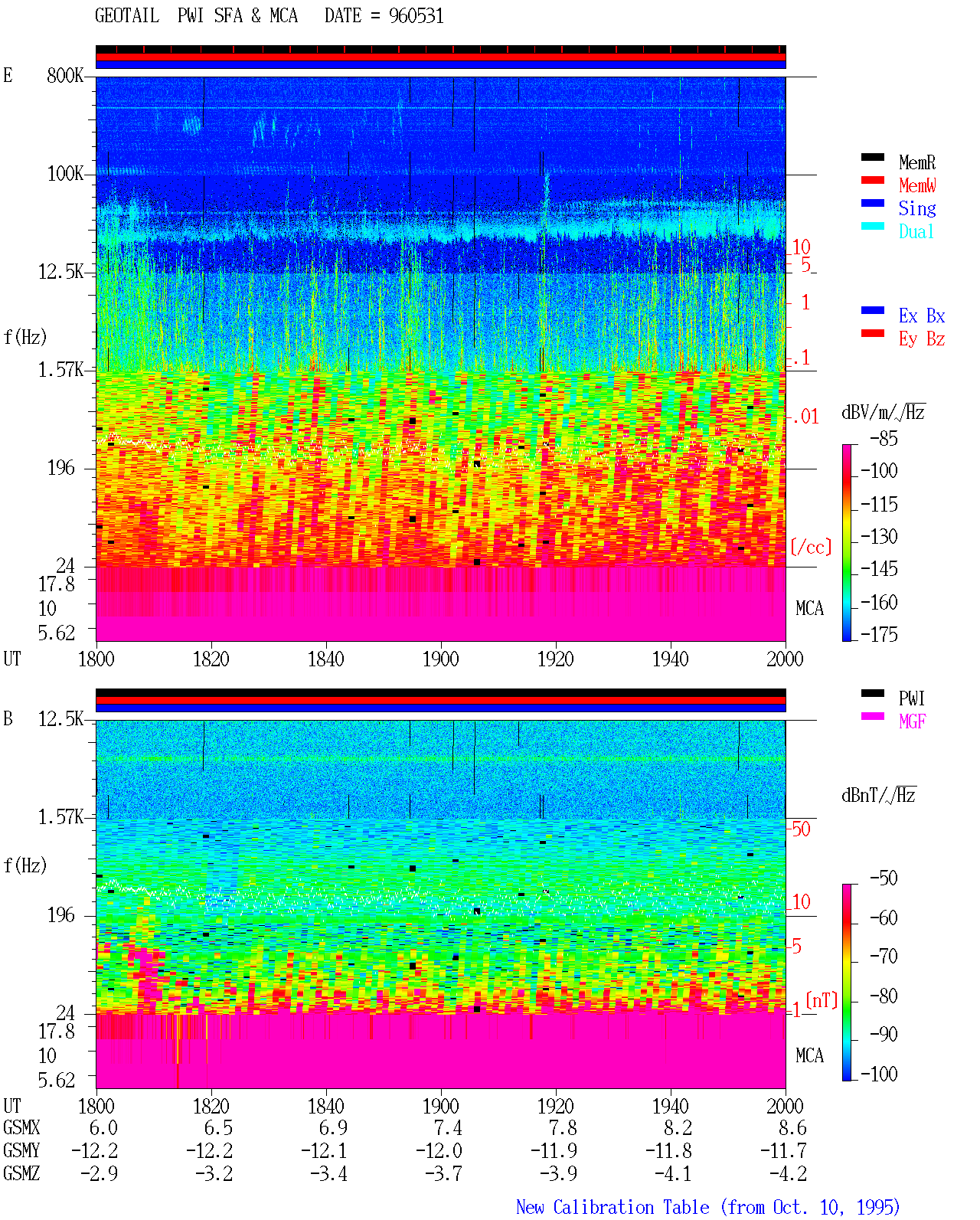Click the '-115' color scale value

[880, 505]
